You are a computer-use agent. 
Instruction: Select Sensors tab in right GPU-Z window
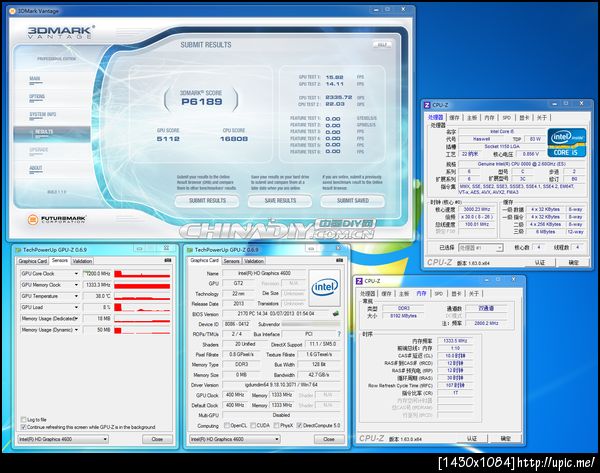click(x=232, y=261)
